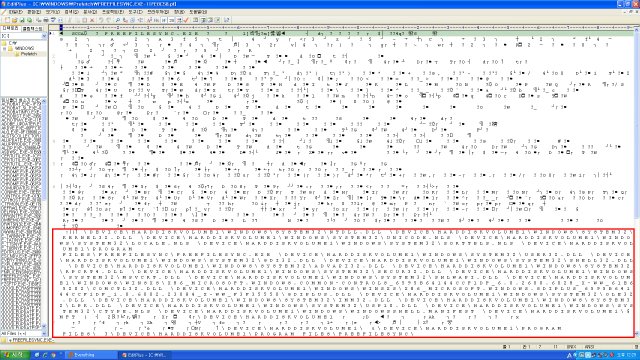Click the Open file folder icon
The height and width of the screenshot is (360, 640).
(x=15, y=20)
